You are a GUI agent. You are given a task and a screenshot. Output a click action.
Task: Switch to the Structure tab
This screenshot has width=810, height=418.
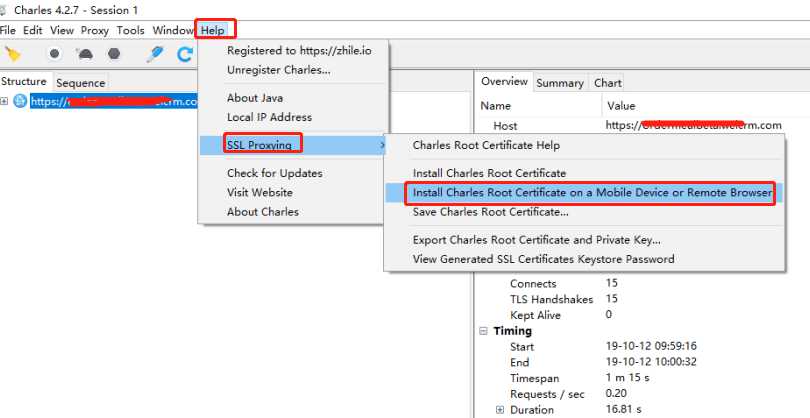(x=24, y=82)
